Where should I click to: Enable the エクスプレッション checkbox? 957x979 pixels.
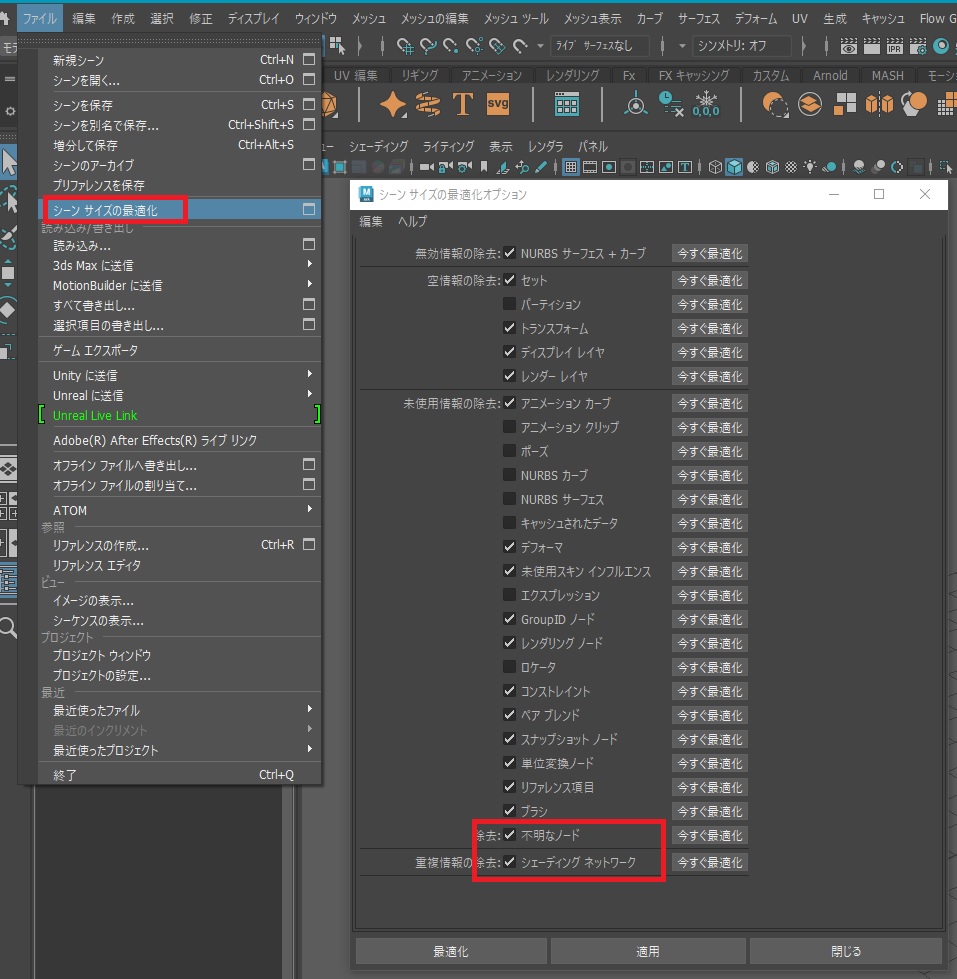[x=509, y=595]
